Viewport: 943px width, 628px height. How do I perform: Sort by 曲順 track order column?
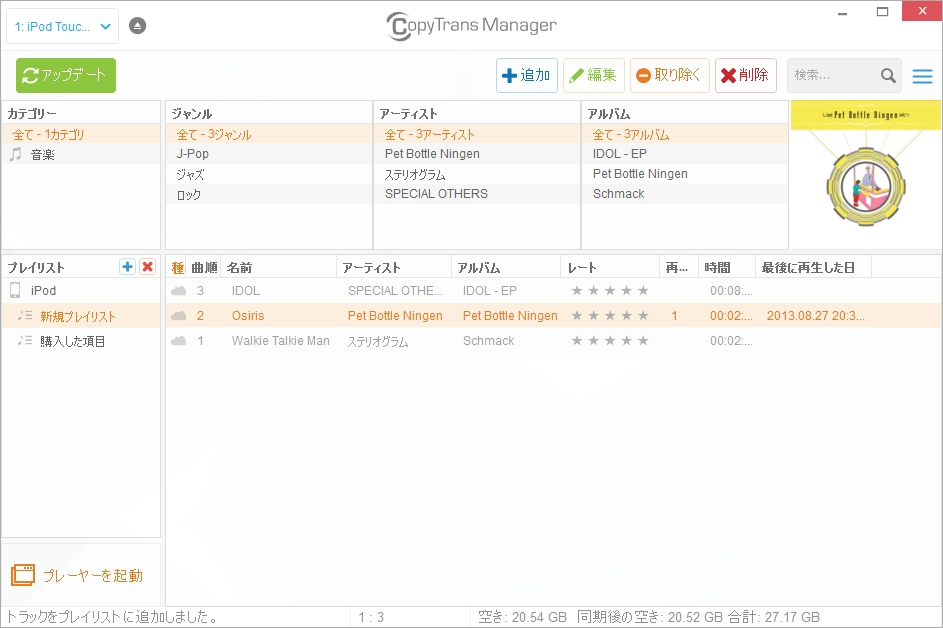click(204, 268)
